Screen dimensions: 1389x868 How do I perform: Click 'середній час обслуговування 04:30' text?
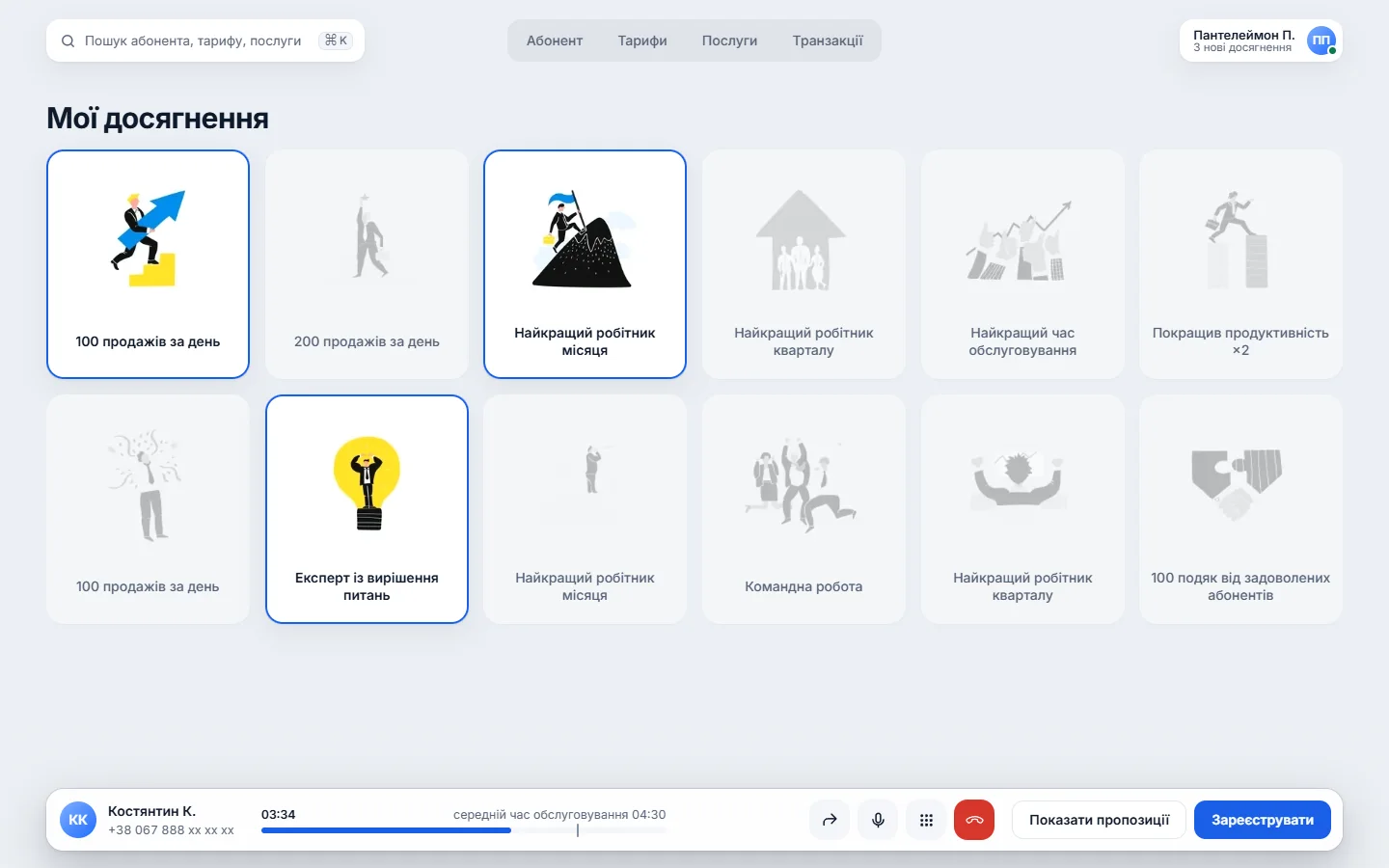[x=559, y=814]
